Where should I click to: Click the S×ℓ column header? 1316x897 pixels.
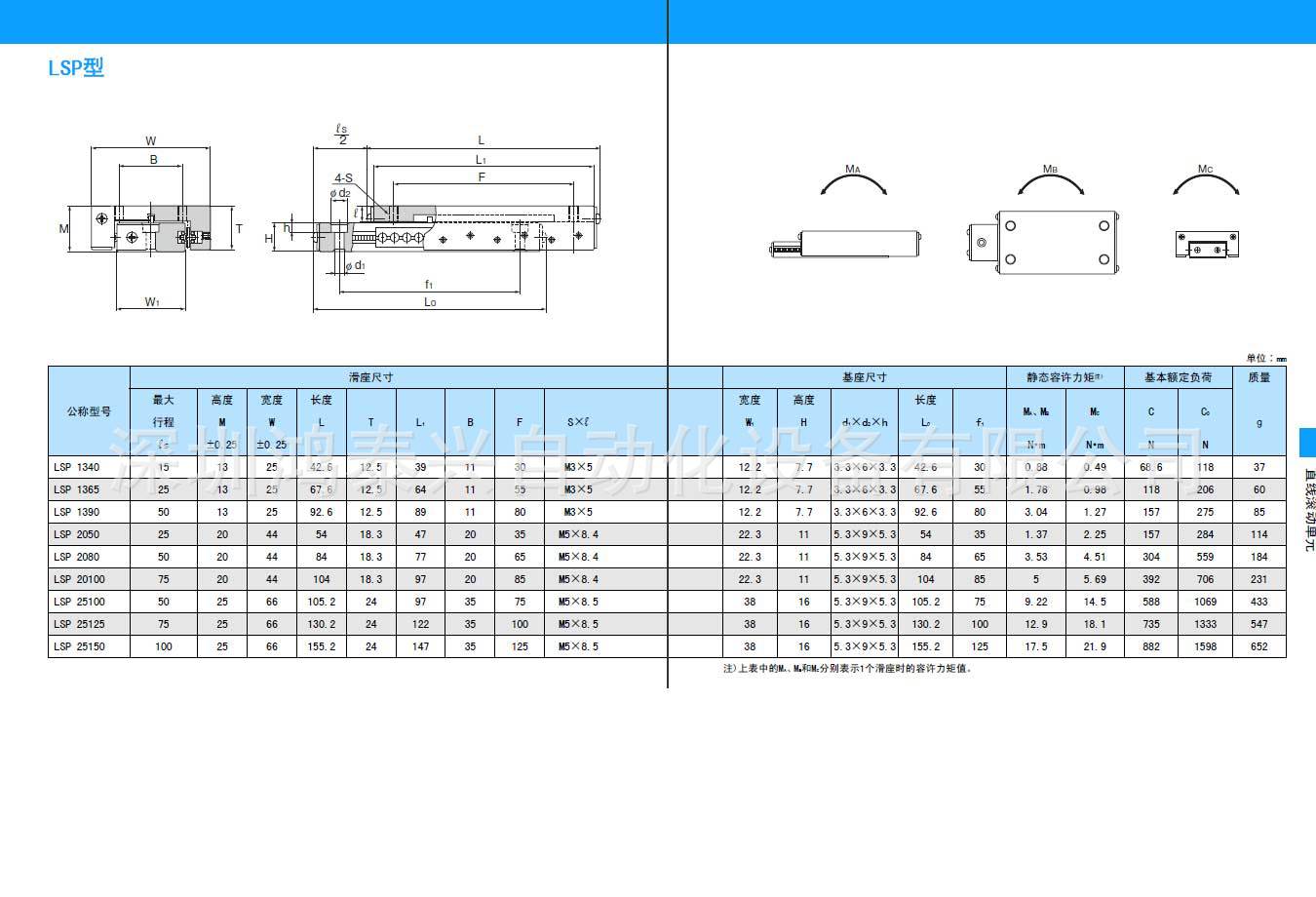pos(579,422)
